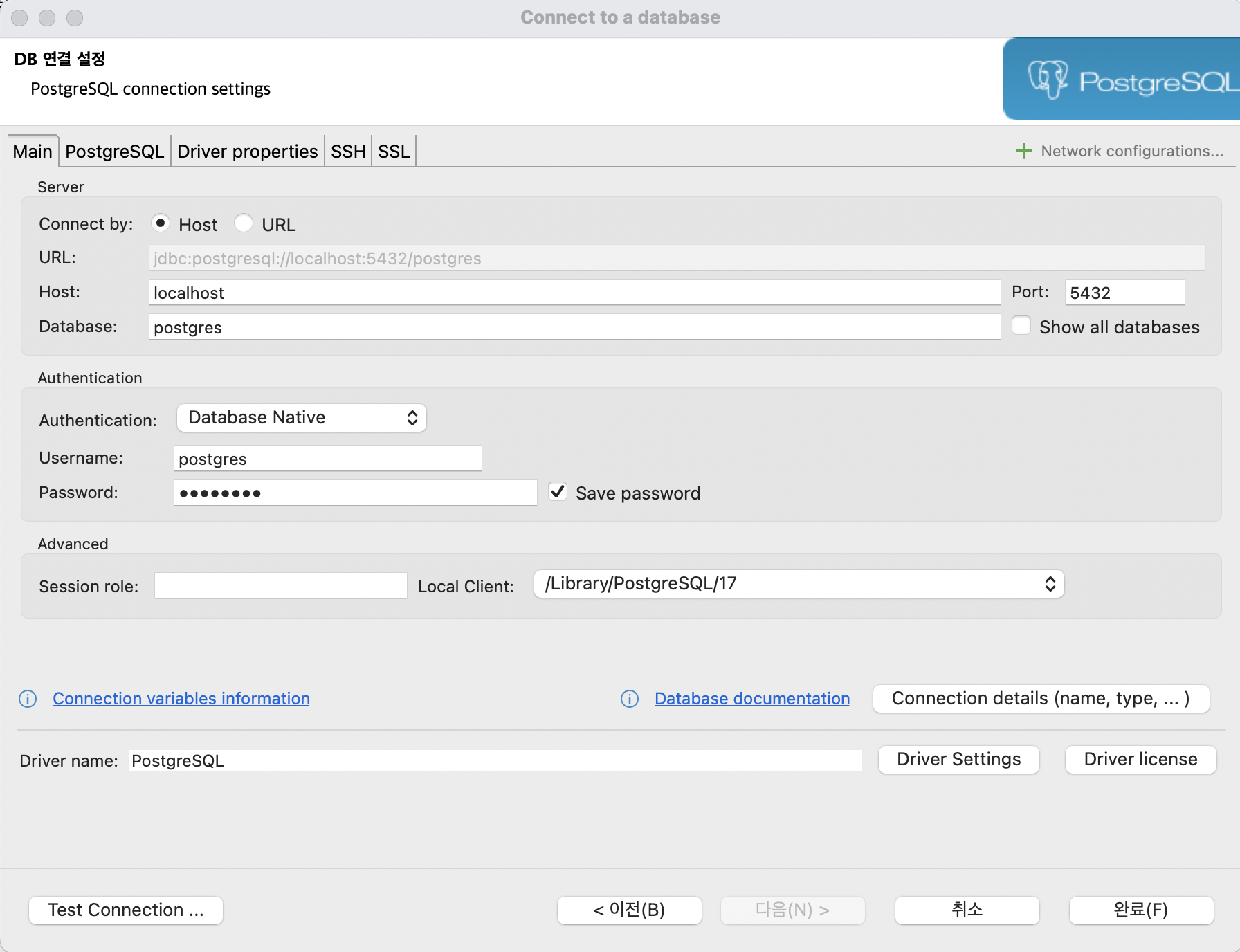Screen dimensions: 1240x952
Task: Uncheck the Save password checkbox
Action: coord(558,492)
